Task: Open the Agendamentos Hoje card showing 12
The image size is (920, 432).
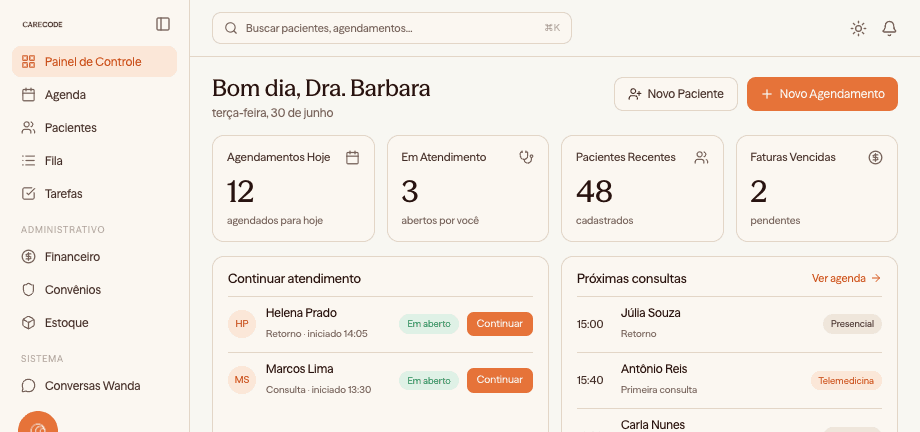Action: point(293,188)
